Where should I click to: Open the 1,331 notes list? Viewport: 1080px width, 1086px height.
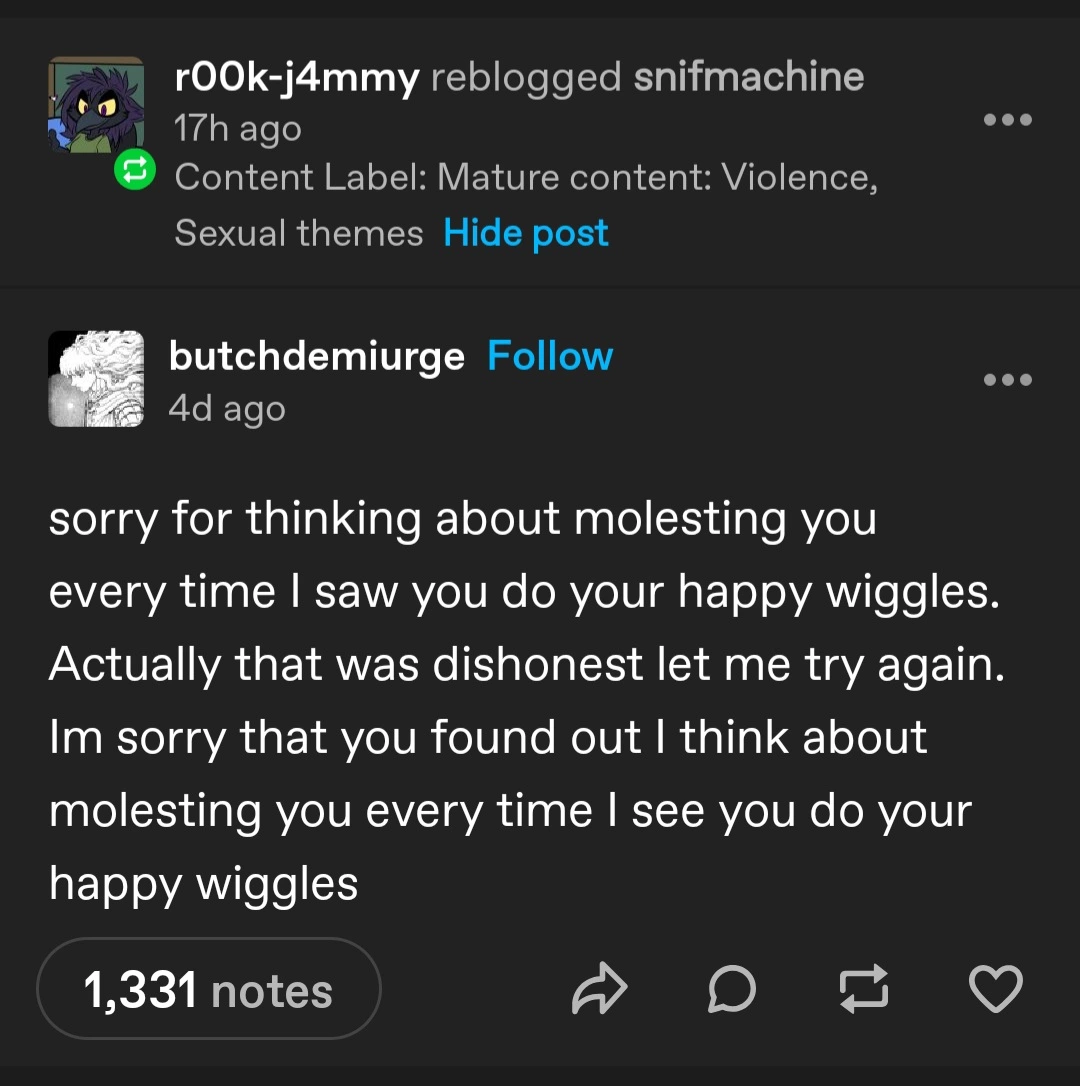pyautogui.click(x=208, y=990)
